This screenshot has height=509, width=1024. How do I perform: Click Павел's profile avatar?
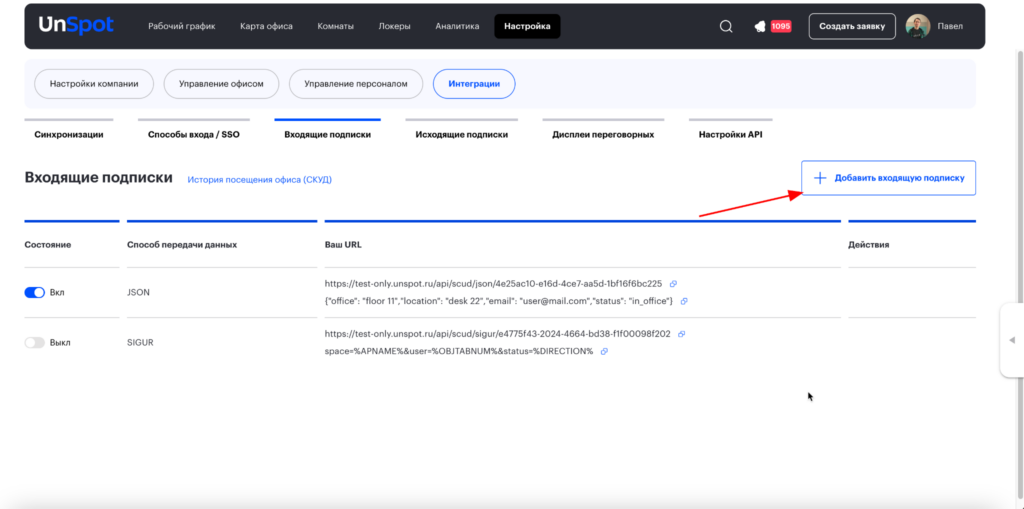point(918,27)
